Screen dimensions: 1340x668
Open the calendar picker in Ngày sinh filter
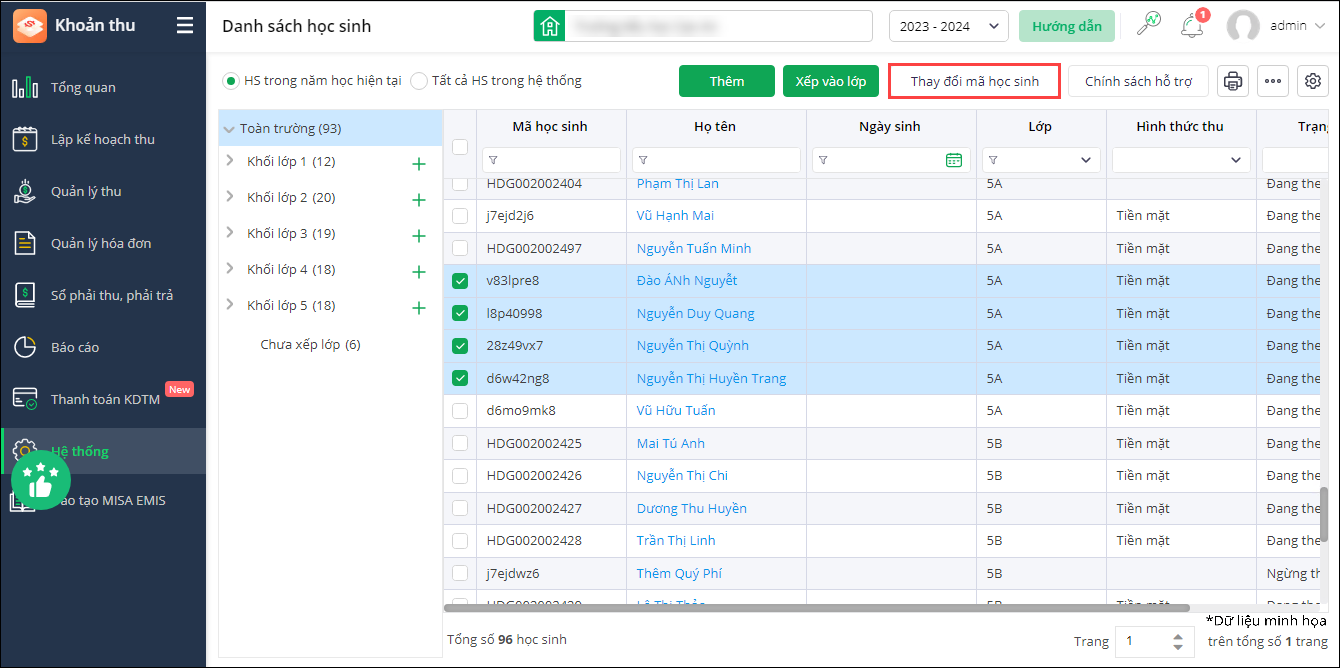coord(953,160)
